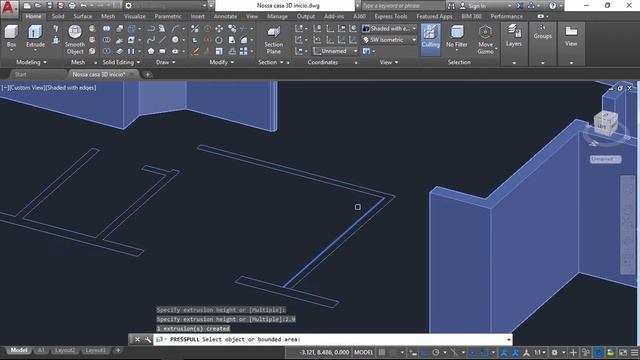Expand the Modify panel
The width and height of the screenshot is (640, 360).
[222, 62]
